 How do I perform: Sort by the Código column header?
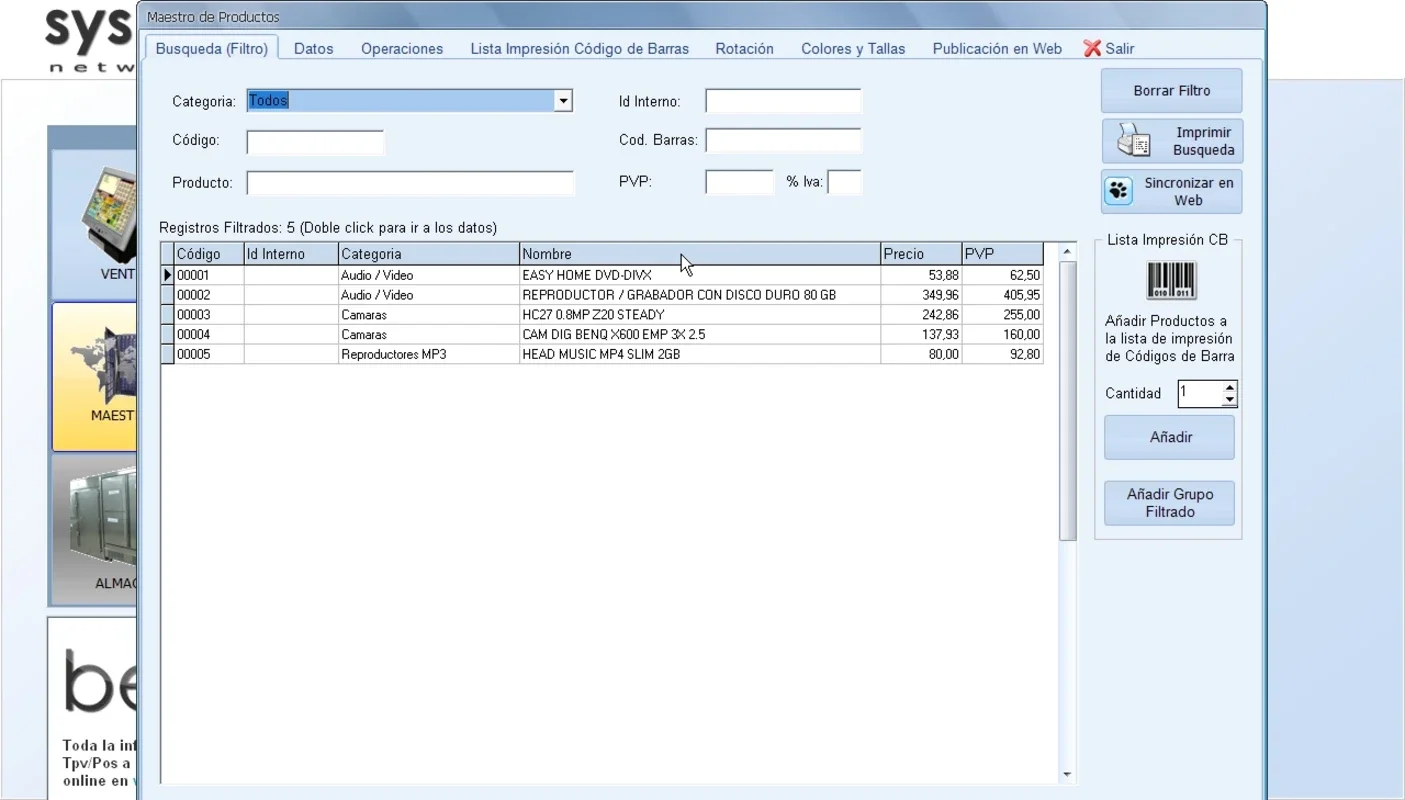[x=209, y=254]
